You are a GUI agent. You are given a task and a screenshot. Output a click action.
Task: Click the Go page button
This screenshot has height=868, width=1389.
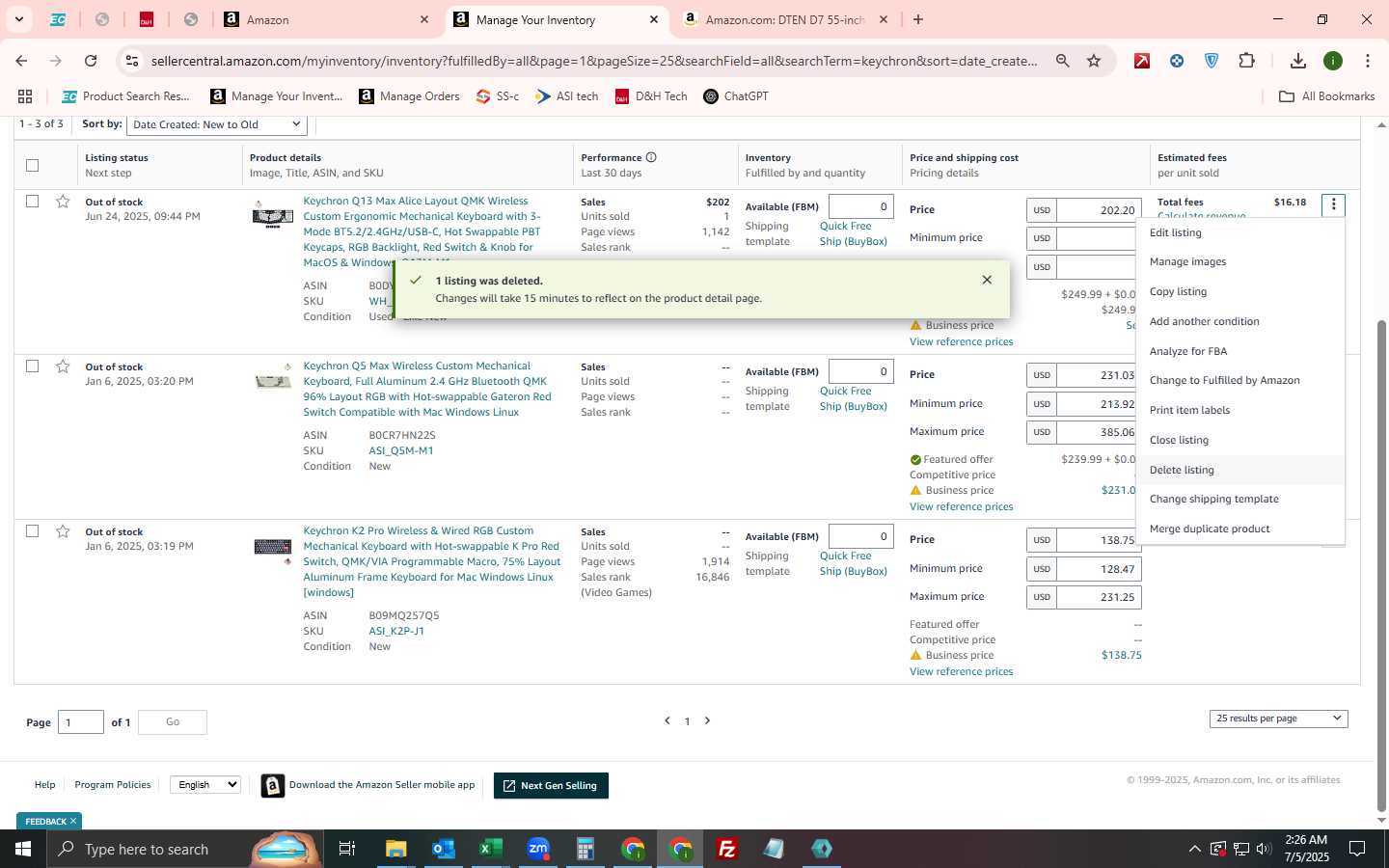coord(173,721)
